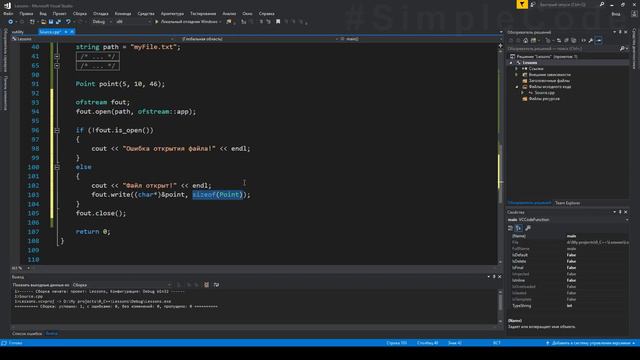Image resolution: width=640 pixels, height=360 pixels.
Task: Expand the collapsed code block at line 65
Action: [x=57, y=66]
